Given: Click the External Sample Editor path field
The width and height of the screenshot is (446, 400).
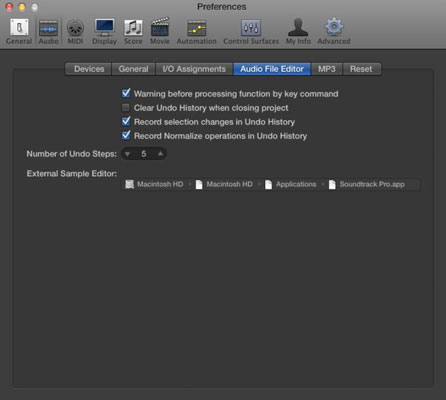Looking at the screenshot, I should 270,184.
